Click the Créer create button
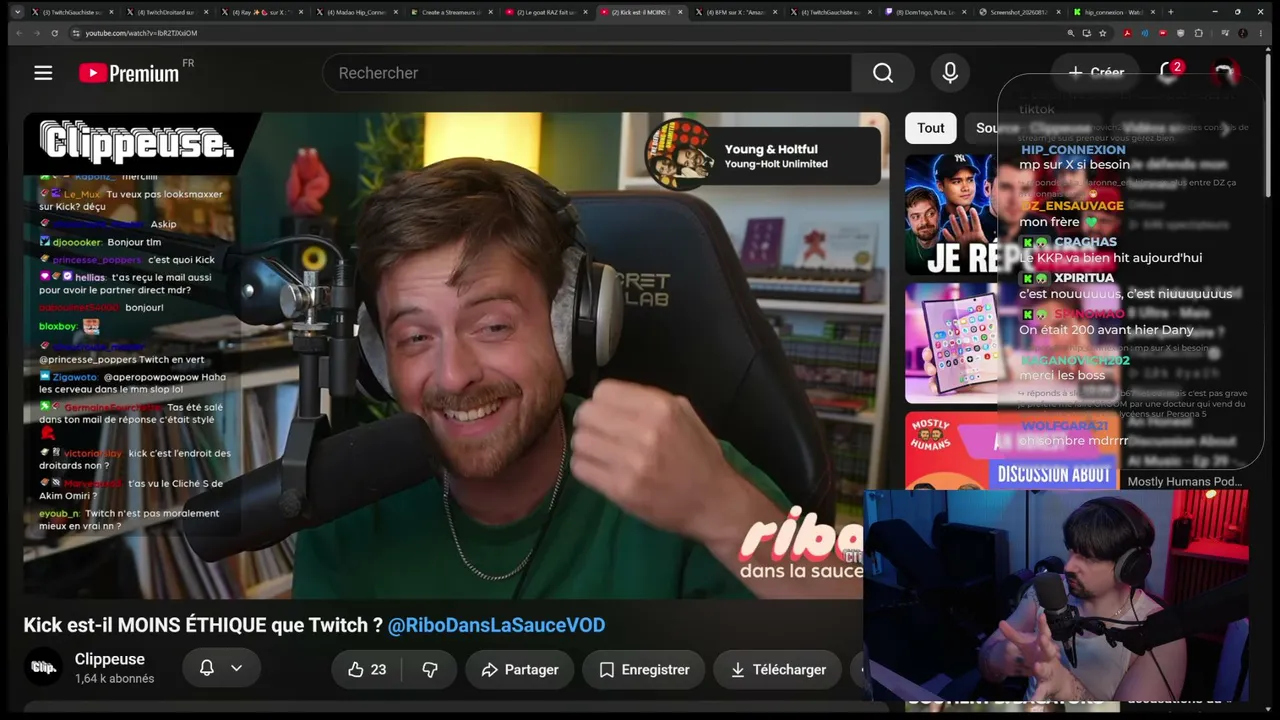Image resolution: width=1280 pixels, height=720 pixels. point(1096,72)
